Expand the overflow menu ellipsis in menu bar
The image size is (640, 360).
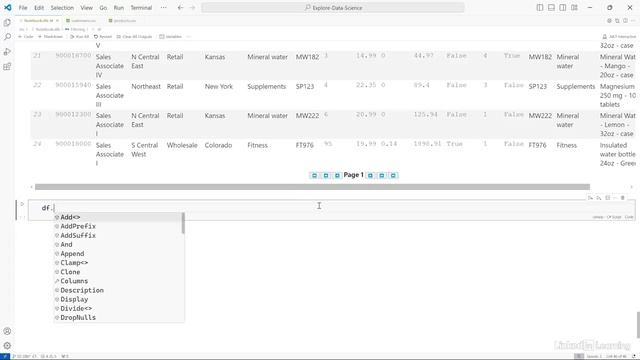(x=163, y=8)
